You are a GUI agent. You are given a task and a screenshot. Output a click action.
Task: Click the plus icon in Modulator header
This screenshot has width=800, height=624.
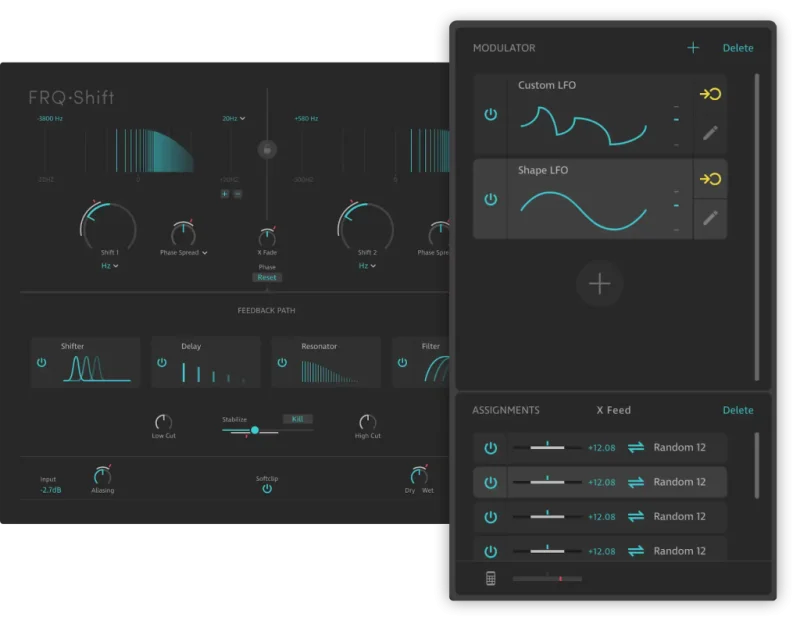(693, 48)
